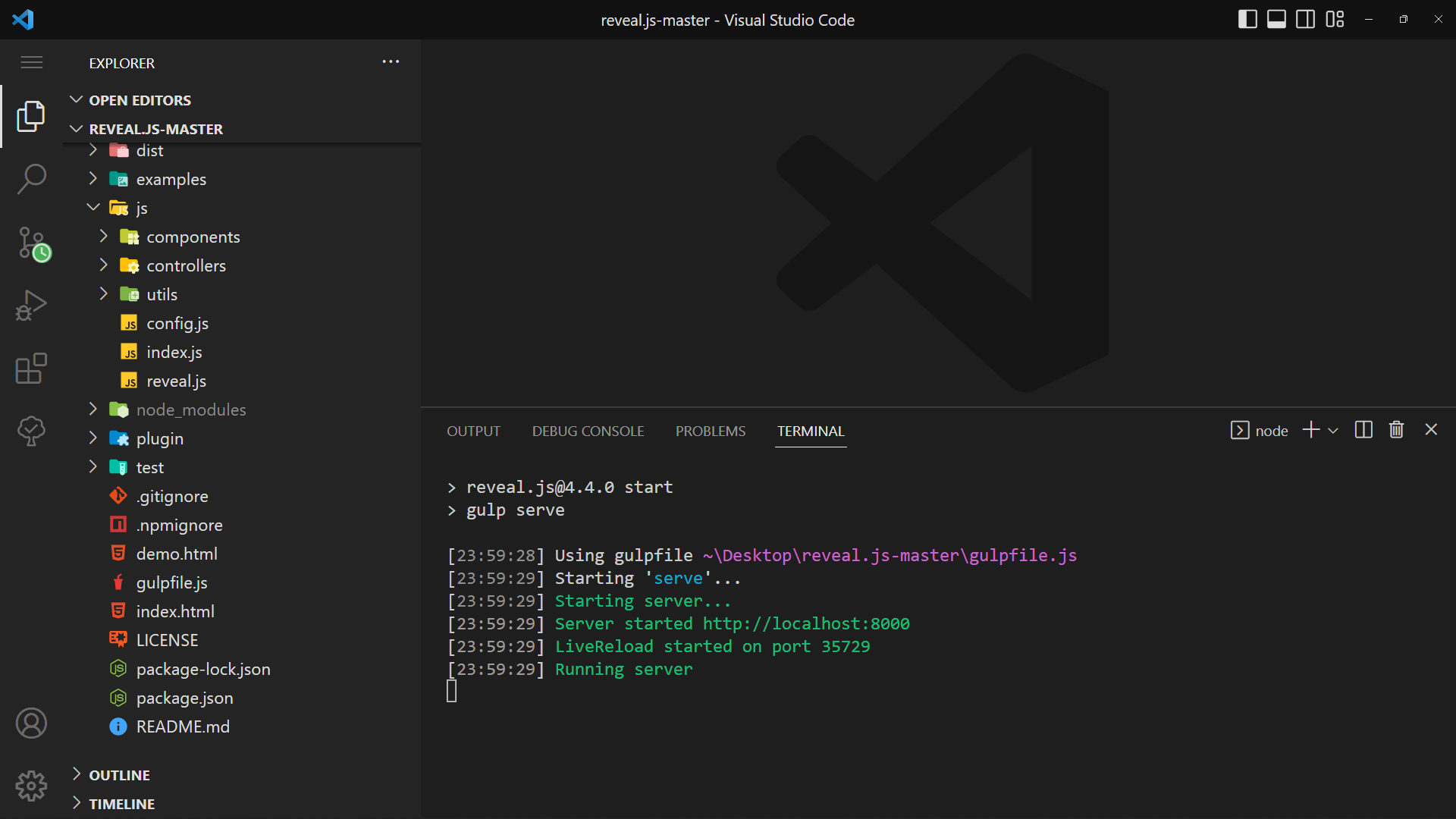Viewport: 1456px width, 819px height.
Task: Expand the OUTLINE section
Action: [241, 775]
